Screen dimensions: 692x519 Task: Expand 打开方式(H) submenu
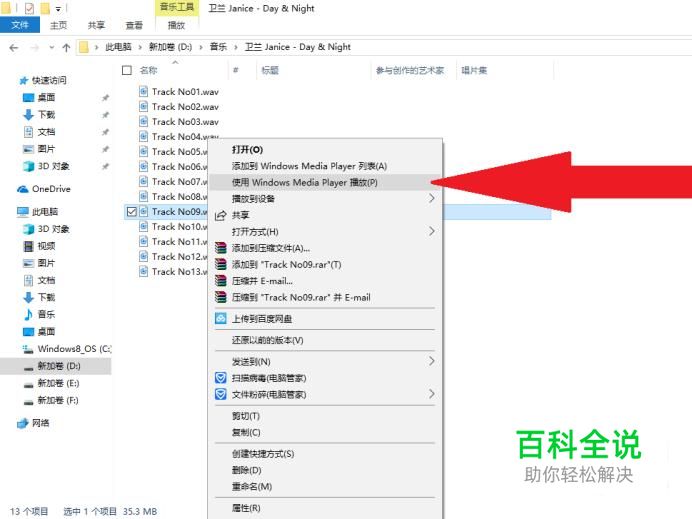pos(325,232)
